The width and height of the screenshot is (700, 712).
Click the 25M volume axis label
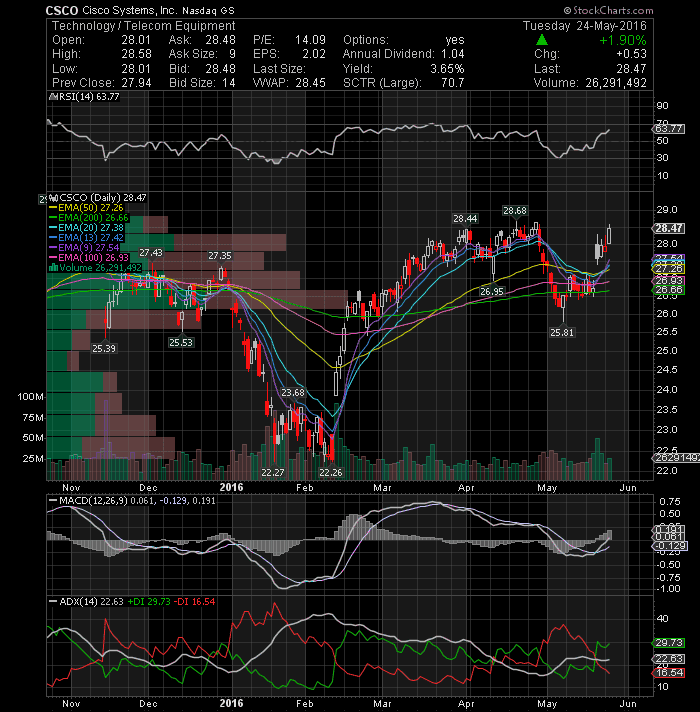(x=33, y=459)
